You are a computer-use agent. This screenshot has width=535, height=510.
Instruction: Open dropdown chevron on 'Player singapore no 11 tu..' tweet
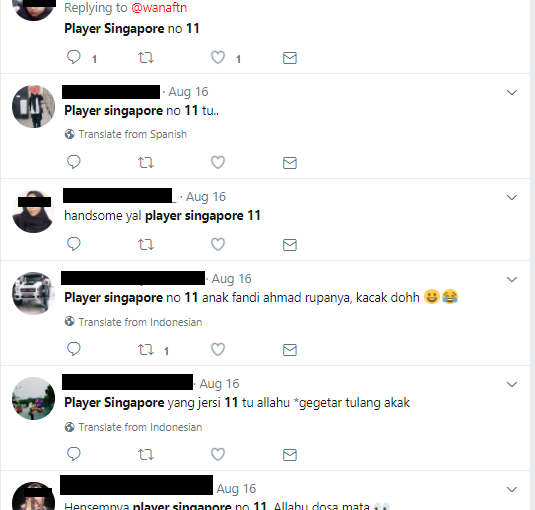tap(512, 92)
